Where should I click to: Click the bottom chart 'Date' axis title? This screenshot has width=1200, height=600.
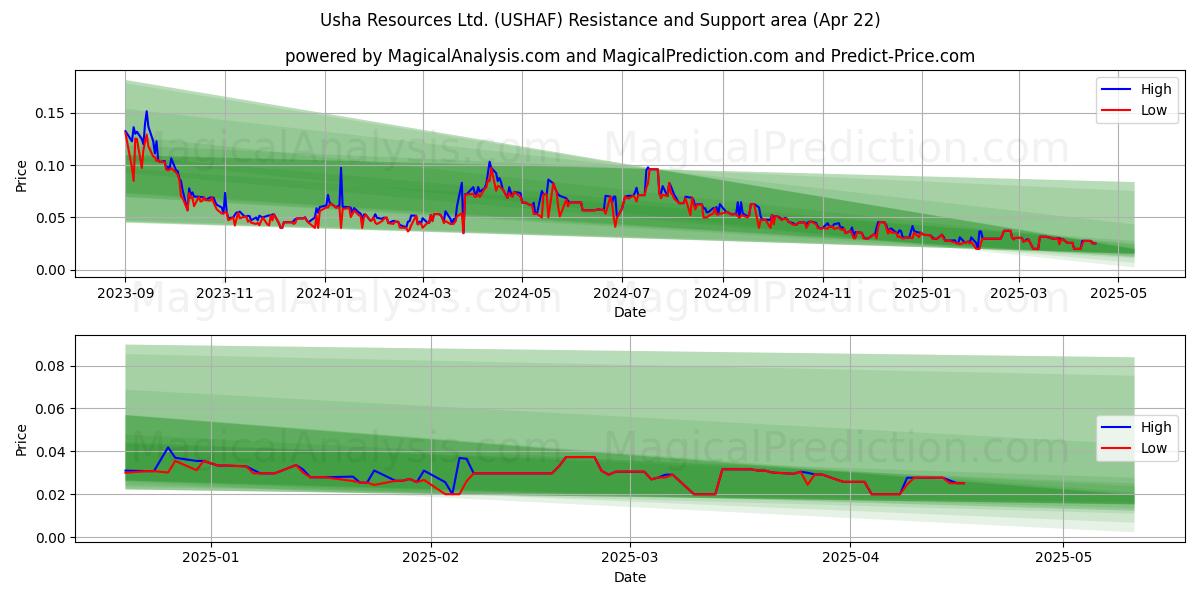click(x=630, y=577)
